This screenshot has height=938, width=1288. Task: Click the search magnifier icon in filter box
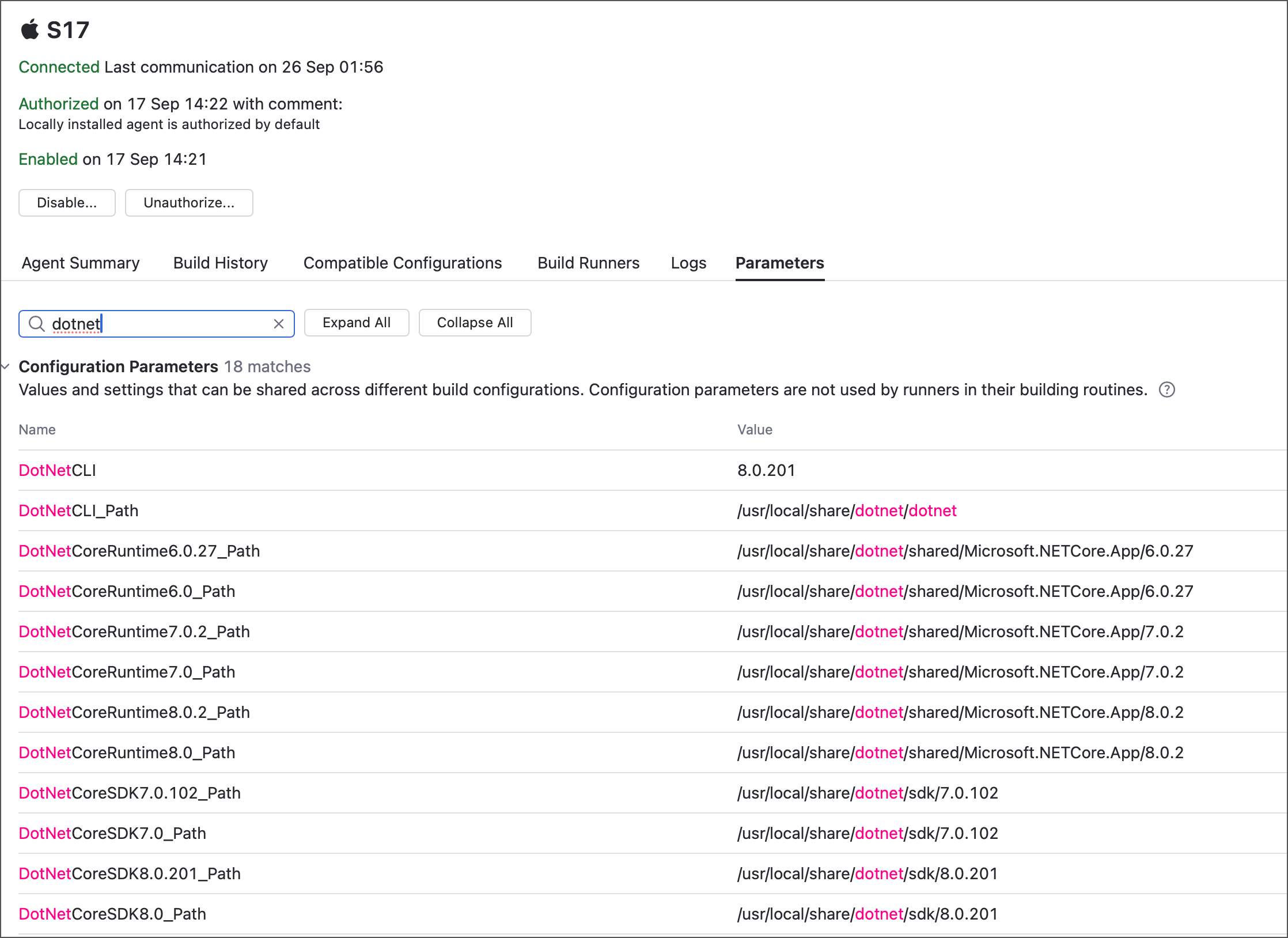click(37, 324)
